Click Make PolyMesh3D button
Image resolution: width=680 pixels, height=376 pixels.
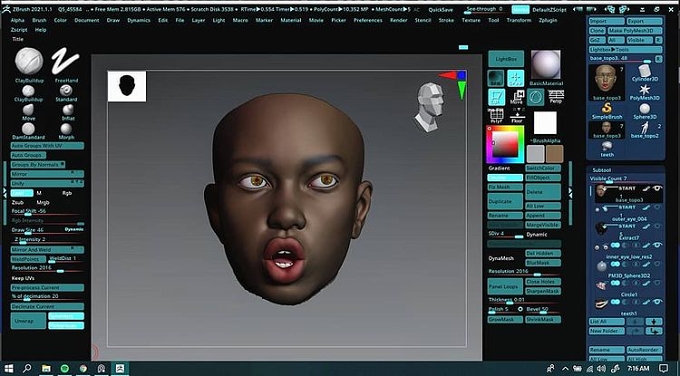point(635,31)
